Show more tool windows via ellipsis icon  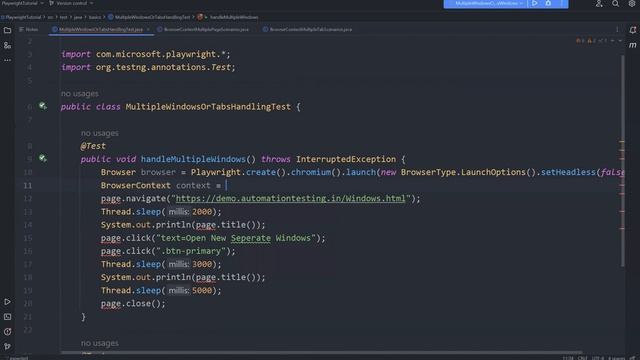(x=7, y=60)
